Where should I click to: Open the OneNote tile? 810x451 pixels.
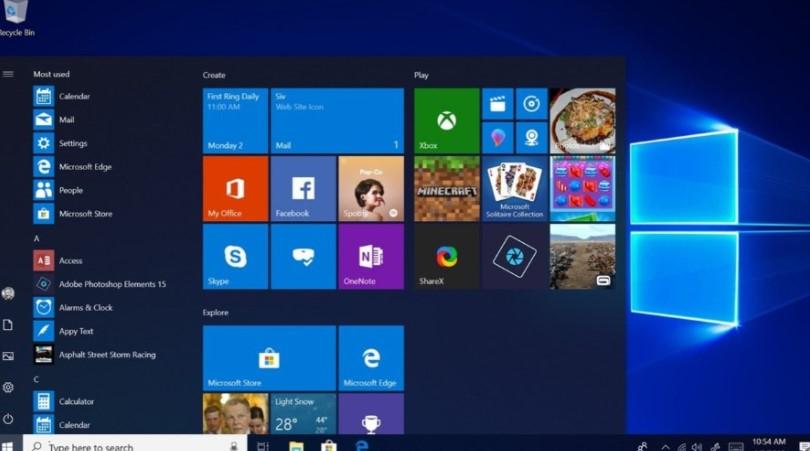(x=371, y=256)
